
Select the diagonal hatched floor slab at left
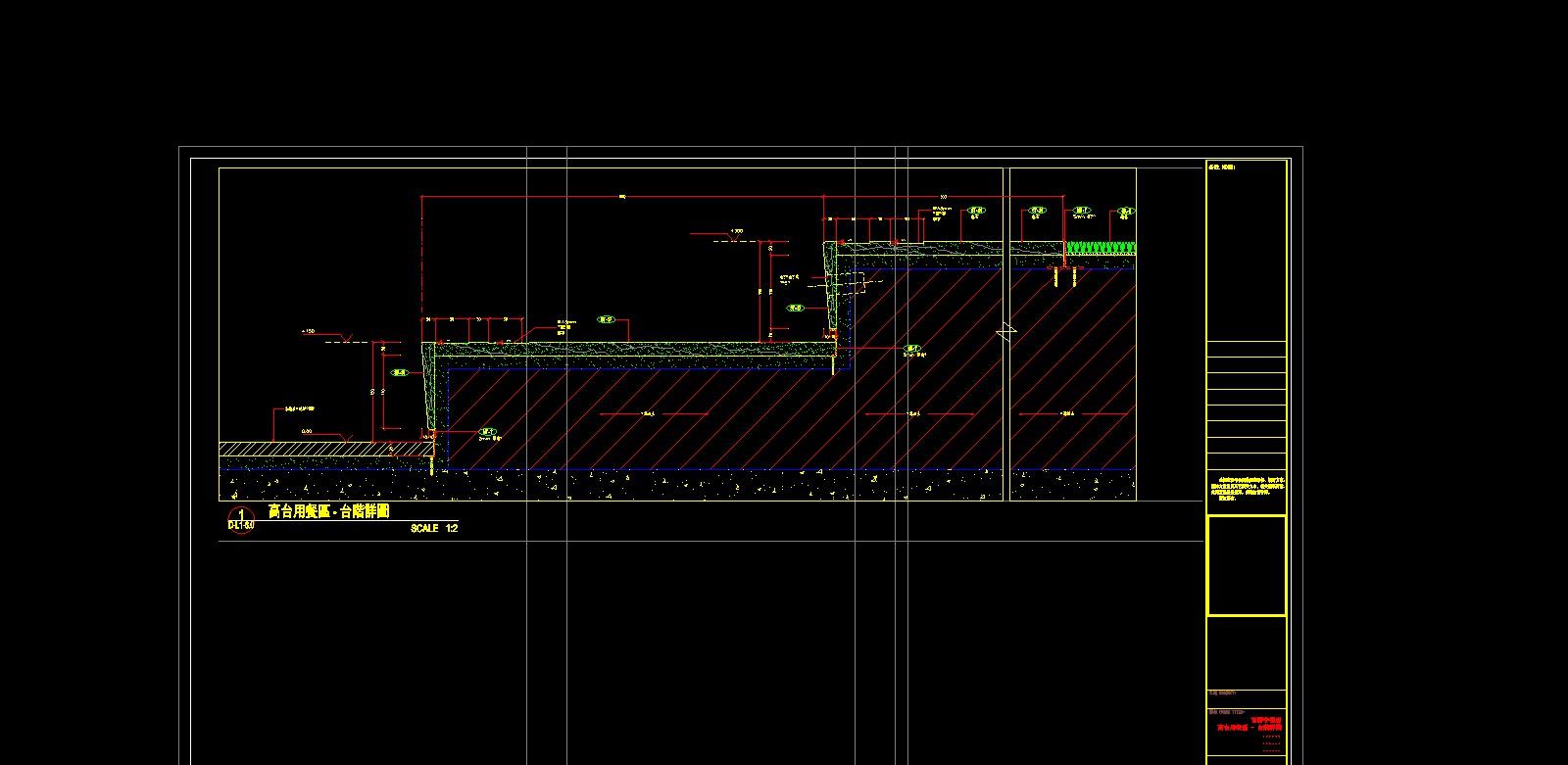314,449
